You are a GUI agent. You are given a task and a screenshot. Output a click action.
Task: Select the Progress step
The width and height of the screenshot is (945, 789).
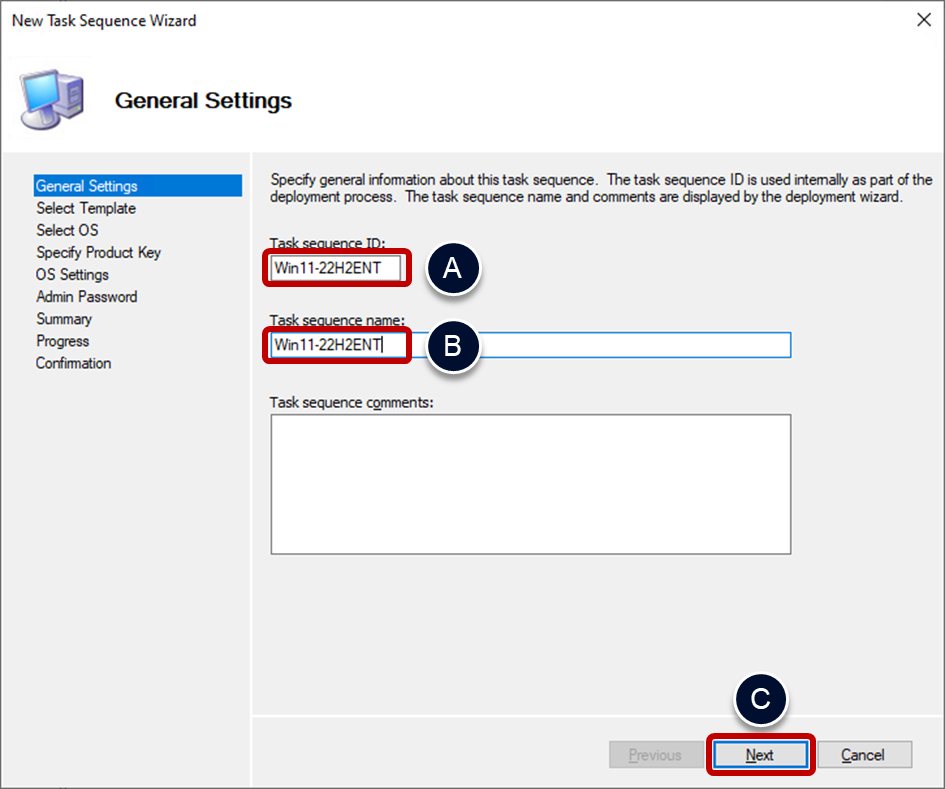coord(62,340)
